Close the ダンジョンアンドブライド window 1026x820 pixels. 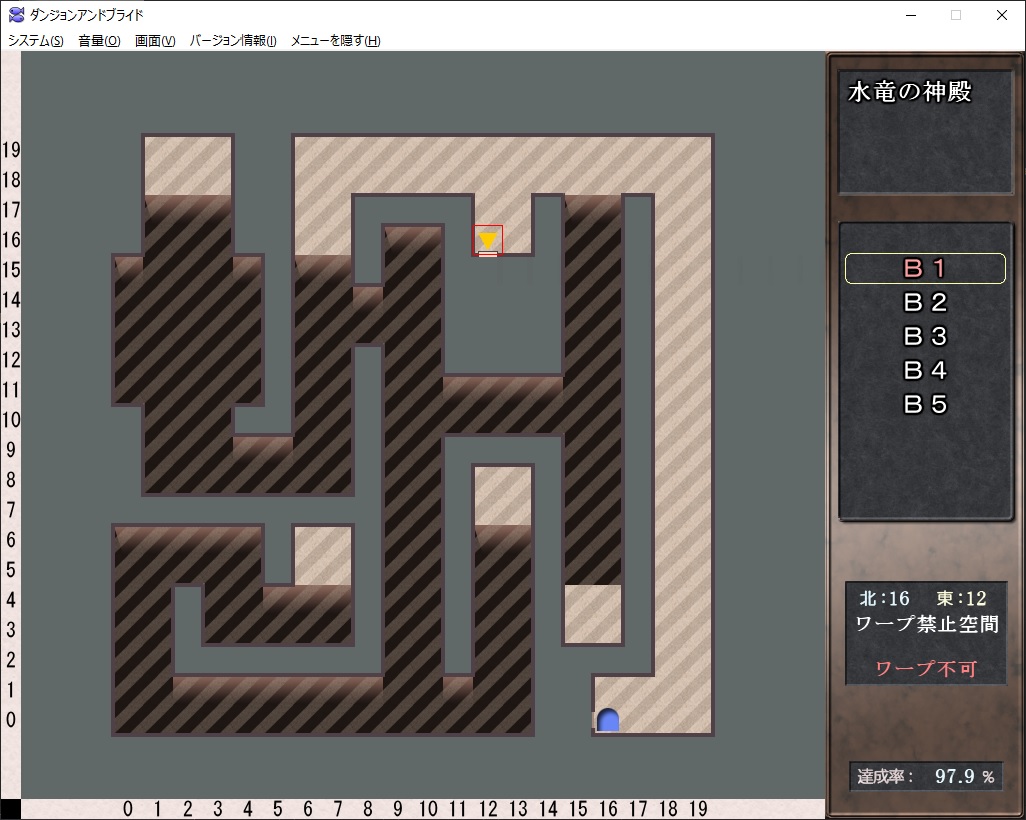point(1002,15)
